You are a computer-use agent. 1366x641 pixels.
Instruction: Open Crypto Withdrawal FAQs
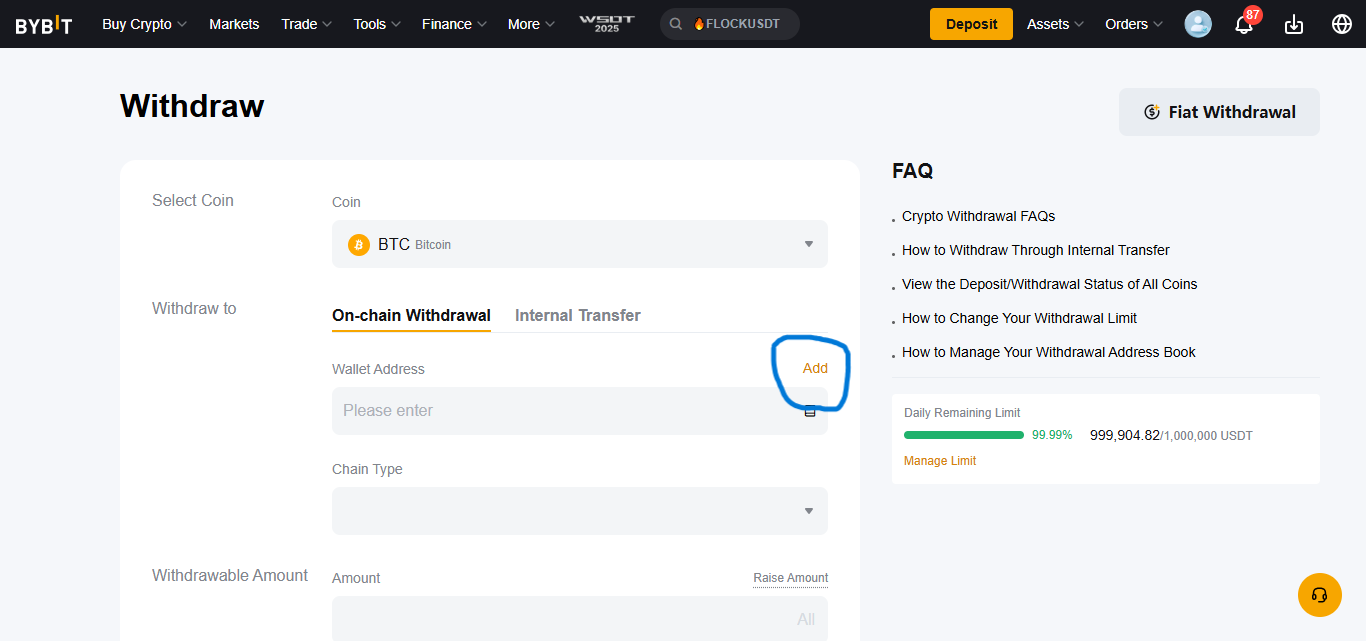coord(978,216)
